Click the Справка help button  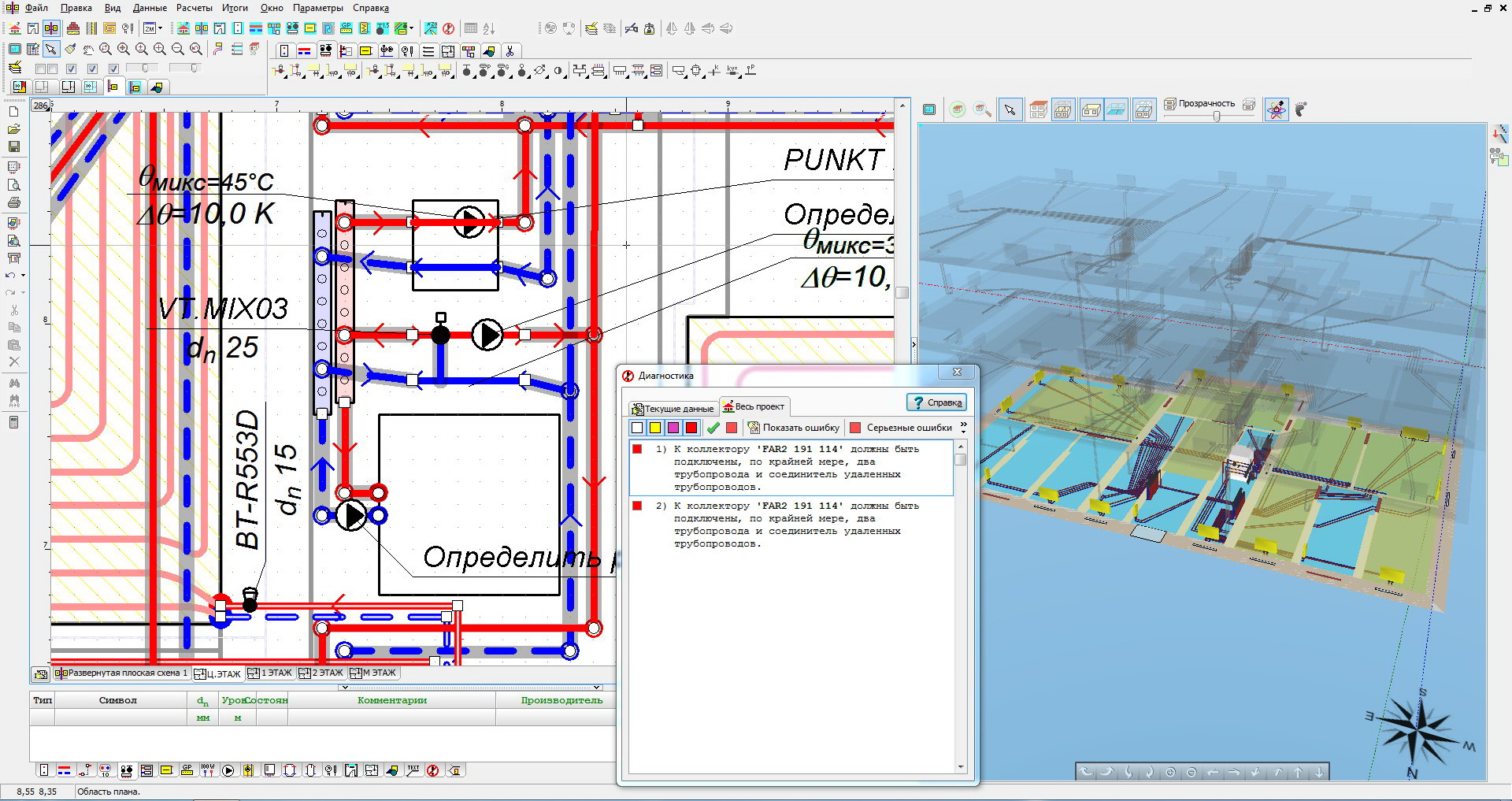point(936,402)
